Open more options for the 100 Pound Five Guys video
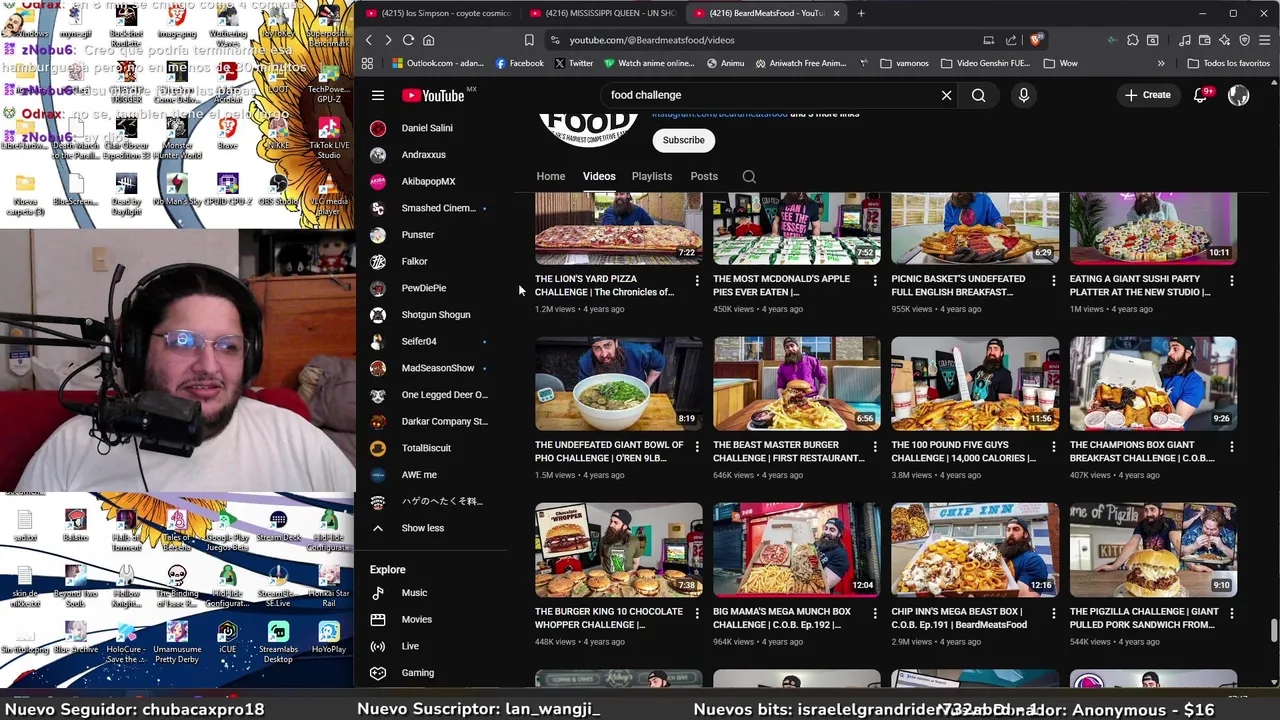This screenshot has width=1280, height=720. point(1053,447)
